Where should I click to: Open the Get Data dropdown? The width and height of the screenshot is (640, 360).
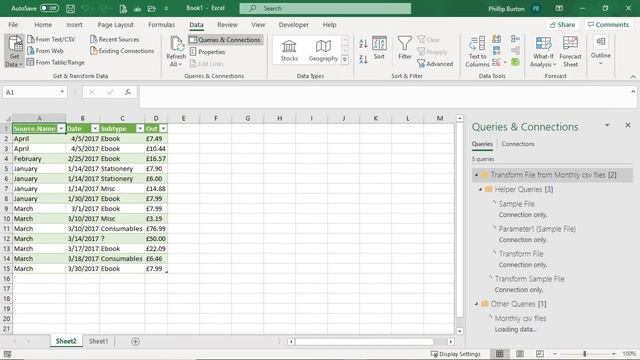click(x=14, y=51)
